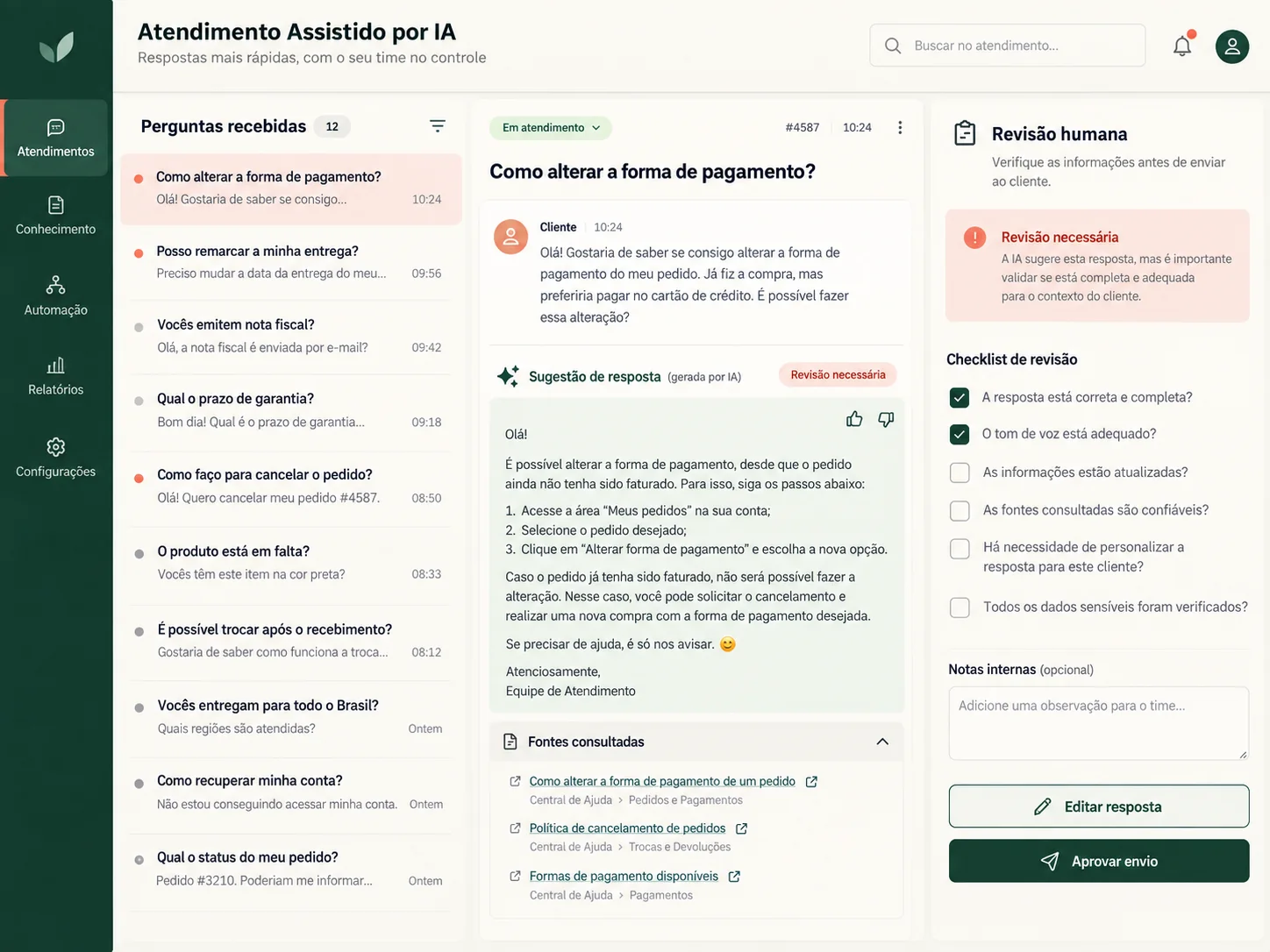
Task: Check 'As informações estão atualizadas?'
Action: point(960,472)
